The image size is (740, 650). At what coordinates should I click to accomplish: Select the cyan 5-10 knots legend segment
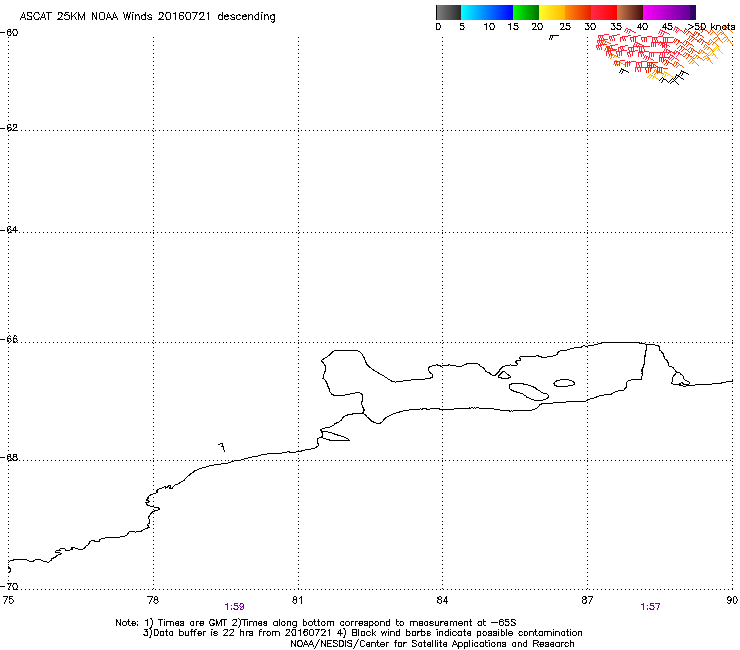point(474,12)
